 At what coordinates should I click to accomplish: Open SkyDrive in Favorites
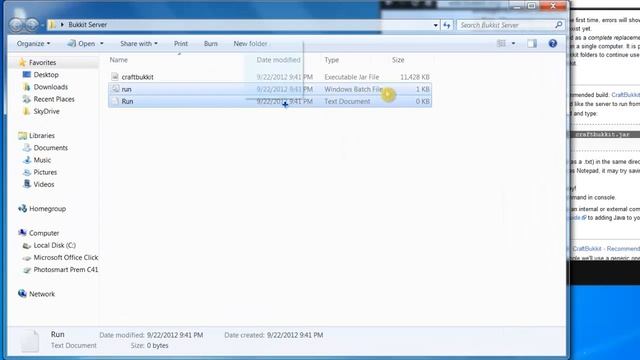point(47,111)
